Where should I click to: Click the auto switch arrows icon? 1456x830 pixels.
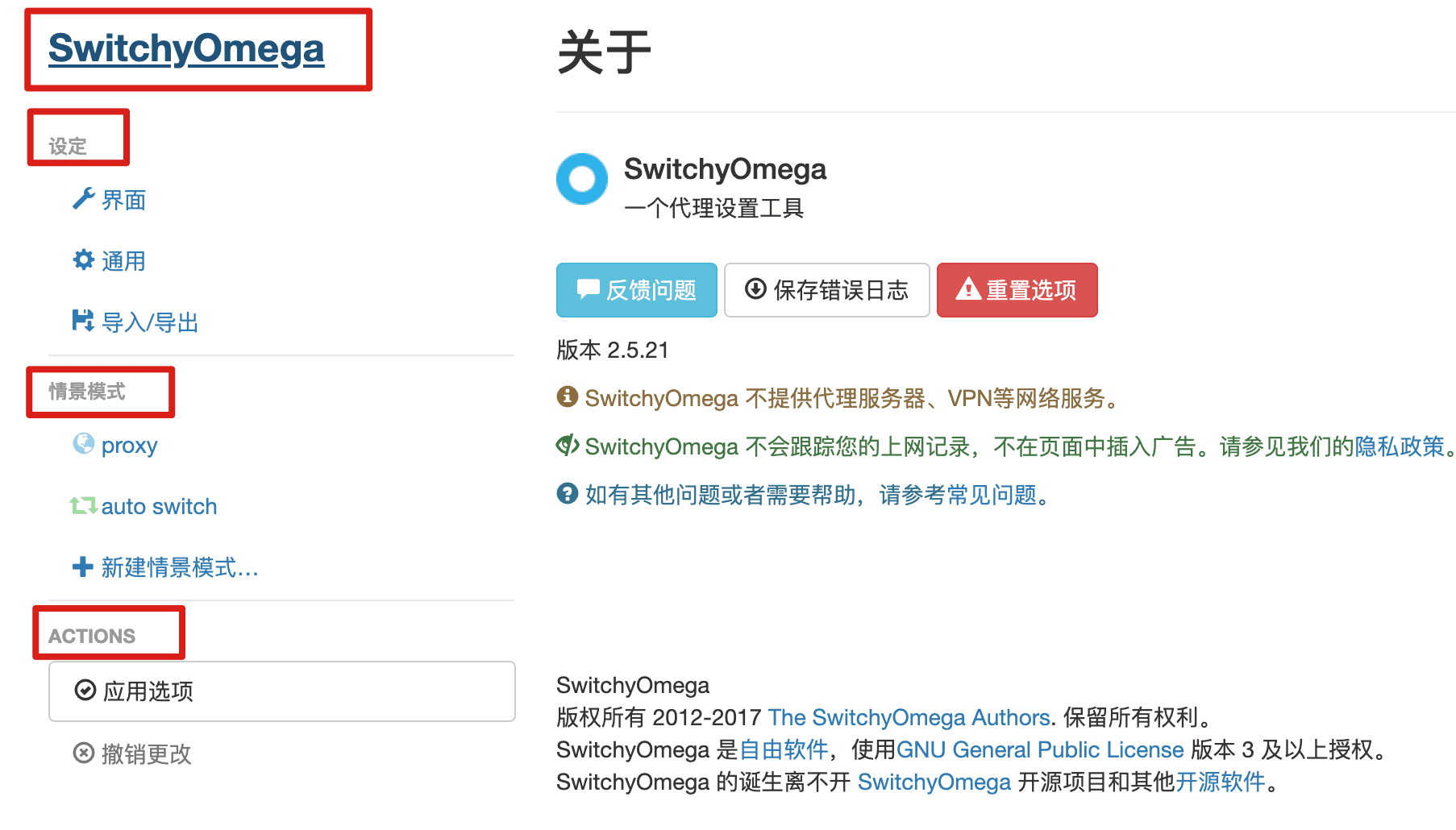click(83, 505)
